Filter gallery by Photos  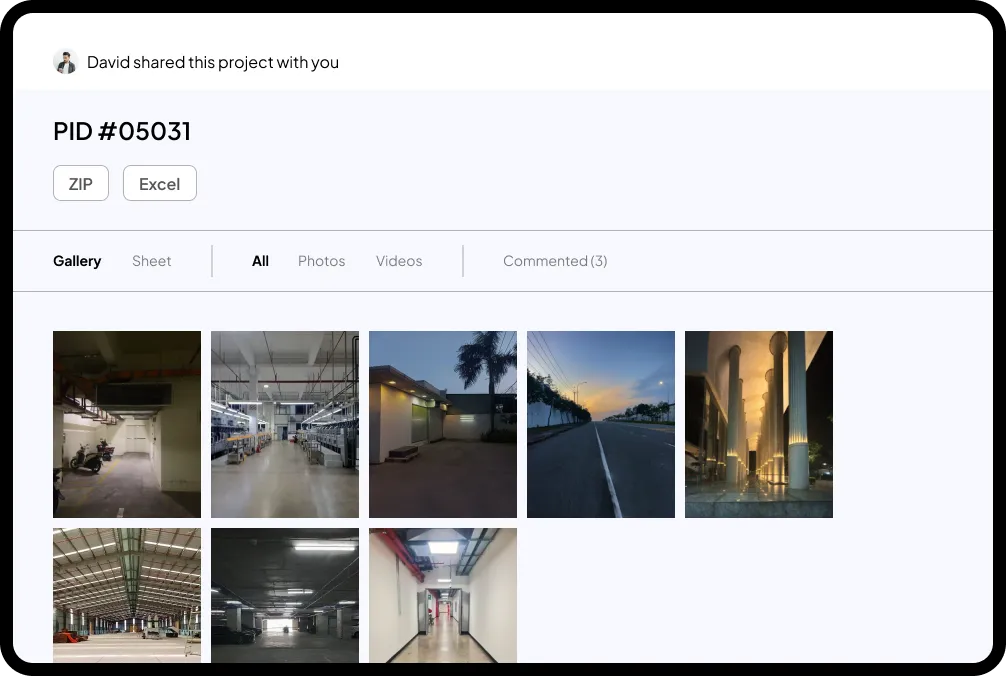tap(321, 261)
